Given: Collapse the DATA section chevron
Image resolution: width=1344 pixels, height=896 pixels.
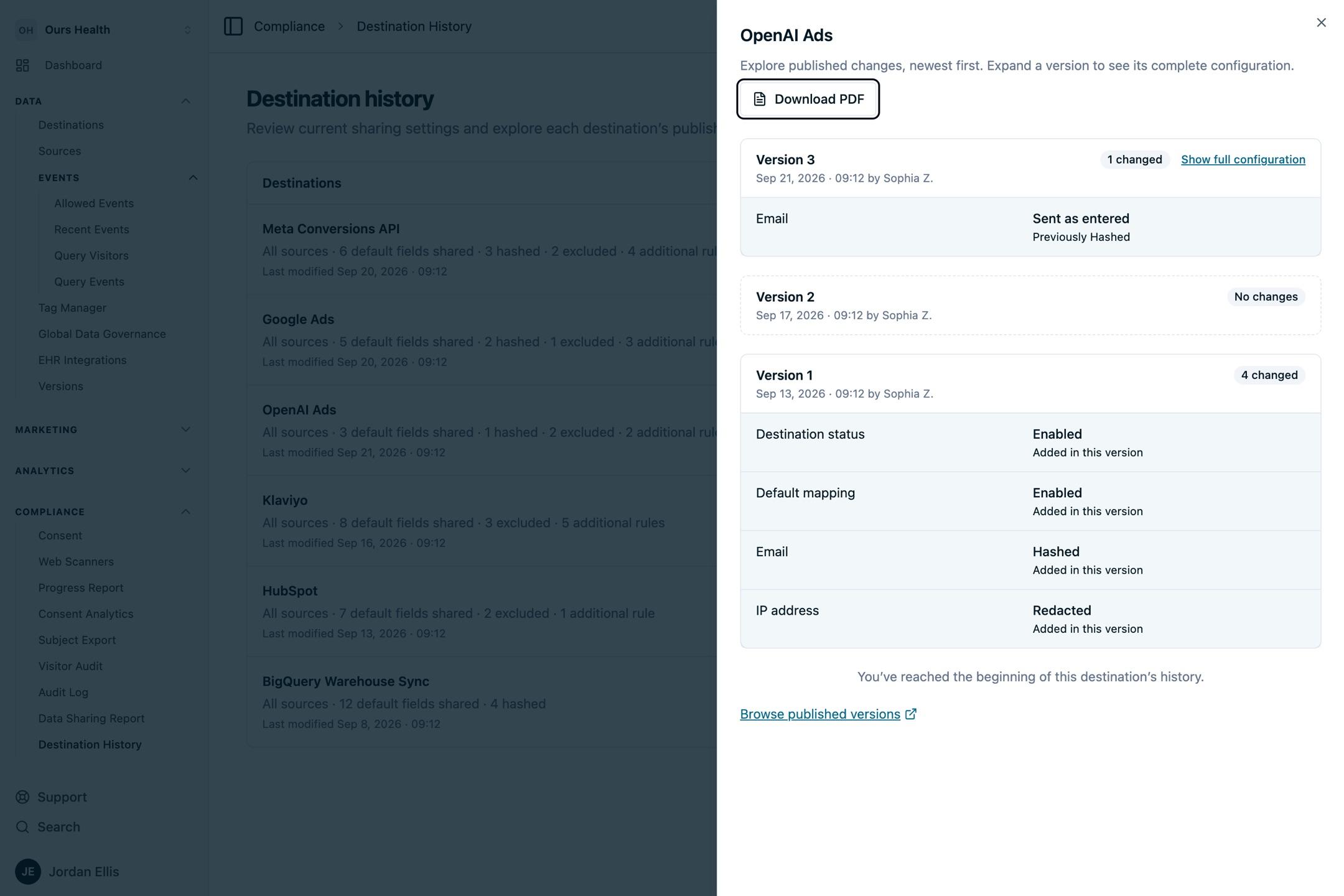Looking at the screenshot, I should coord(185,101).
